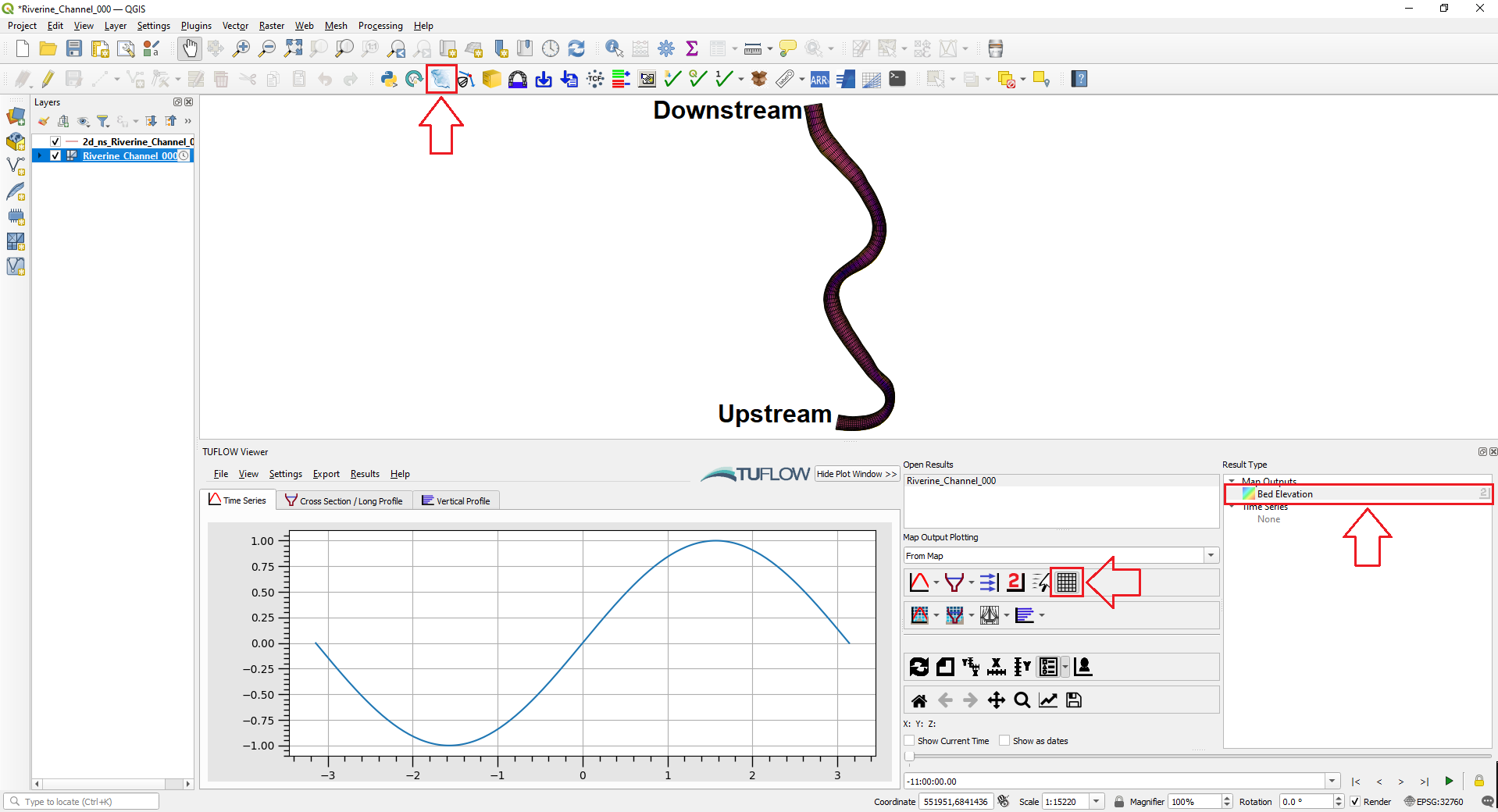Viewport: 1498px width, 812px height.
Task: Click the home icon in plot navigation toolbar
Action: click(918, 700)
